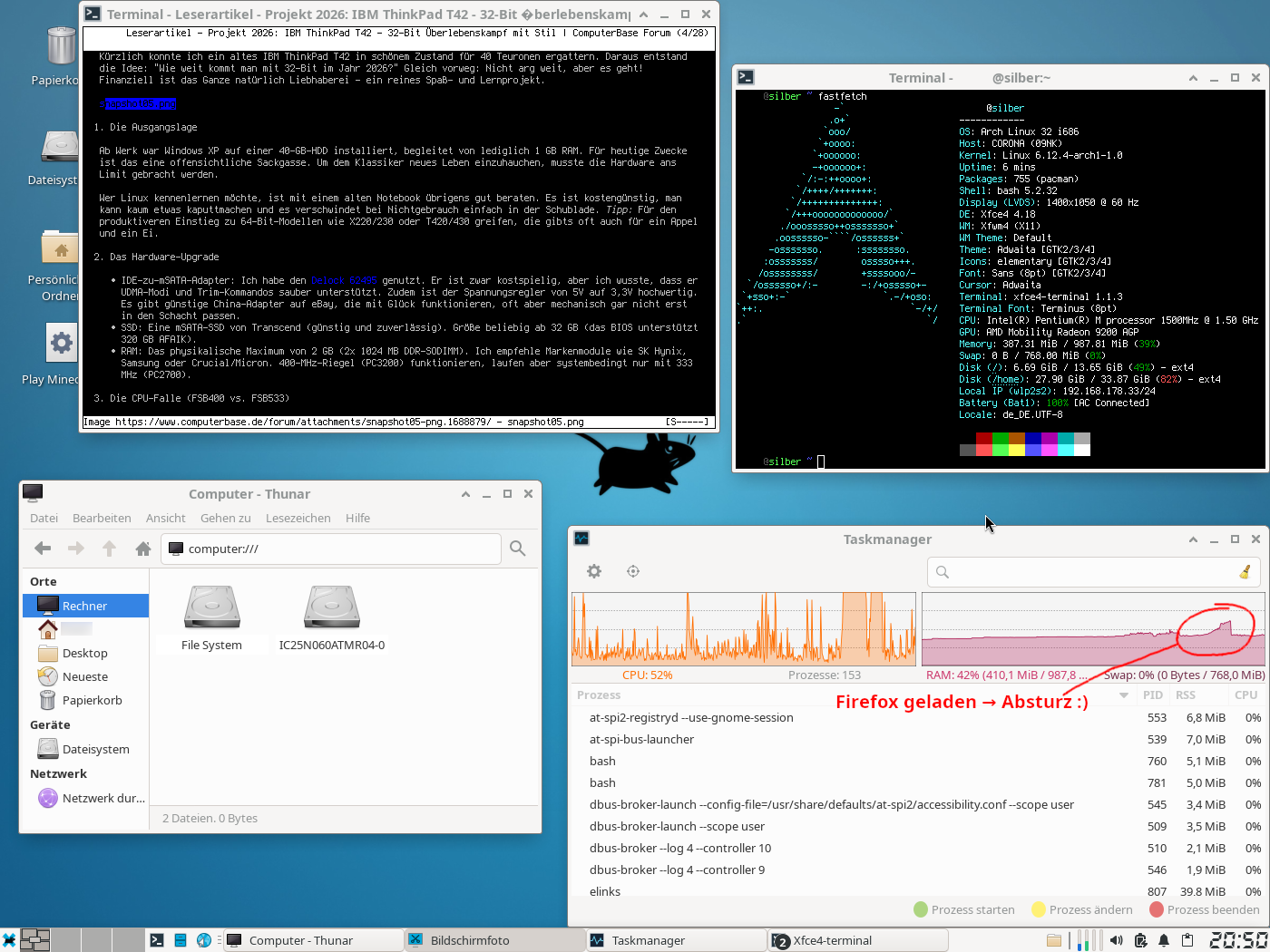Open the Ansicht menu in Thunar

point(165,518)
